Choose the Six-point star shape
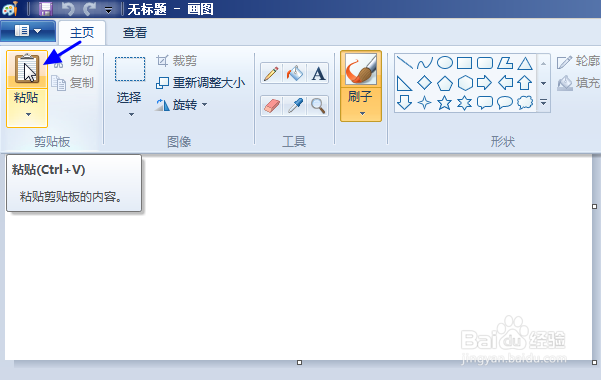This screenshot has width=601, height=380. click(x=465, y=103)
